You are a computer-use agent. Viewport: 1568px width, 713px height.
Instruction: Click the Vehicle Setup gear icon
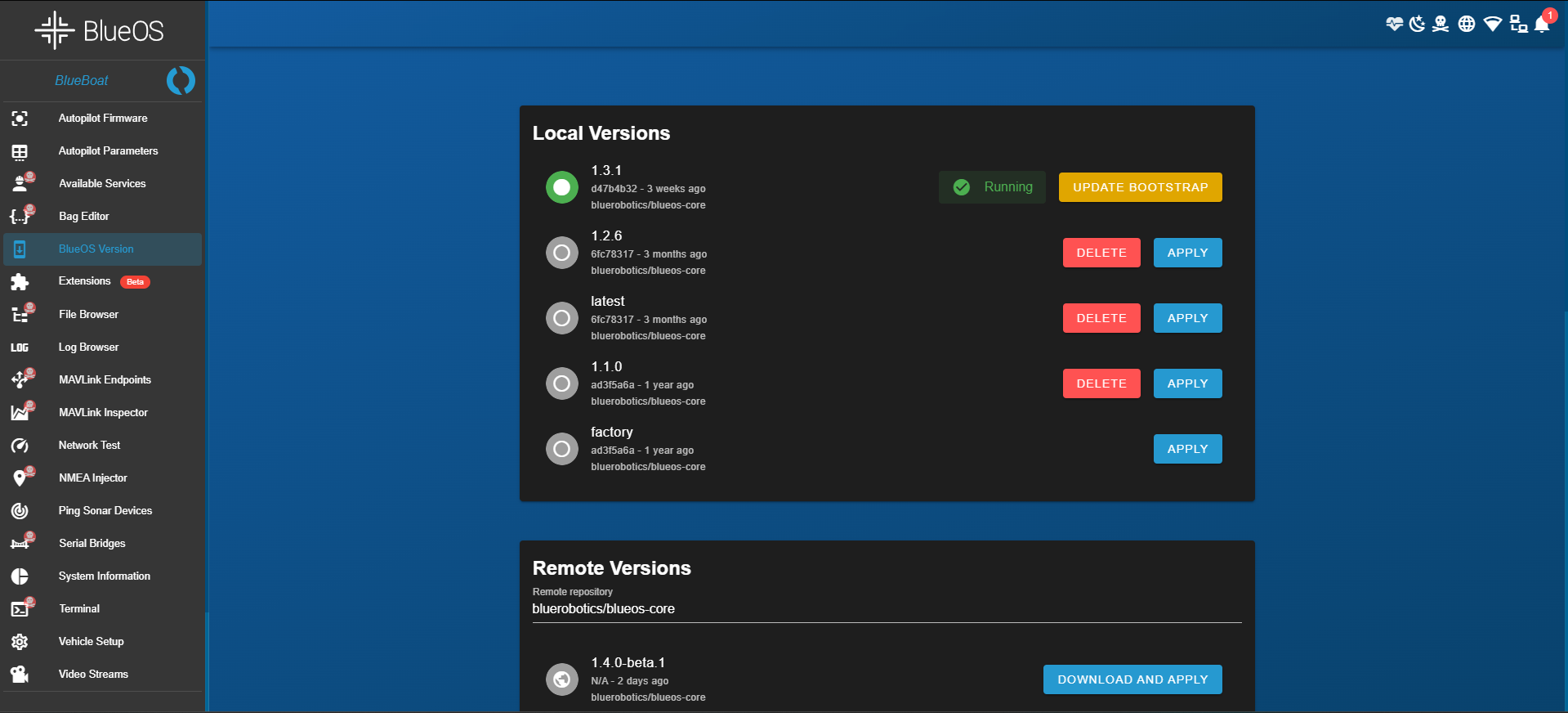(20, 642)
